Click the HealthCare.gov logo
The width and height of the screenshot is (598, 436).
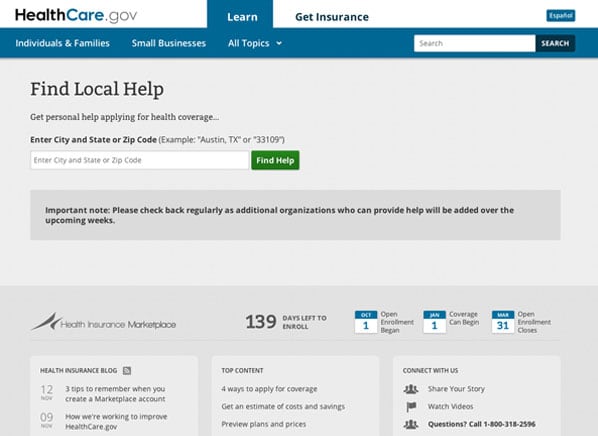click(76, 16)
